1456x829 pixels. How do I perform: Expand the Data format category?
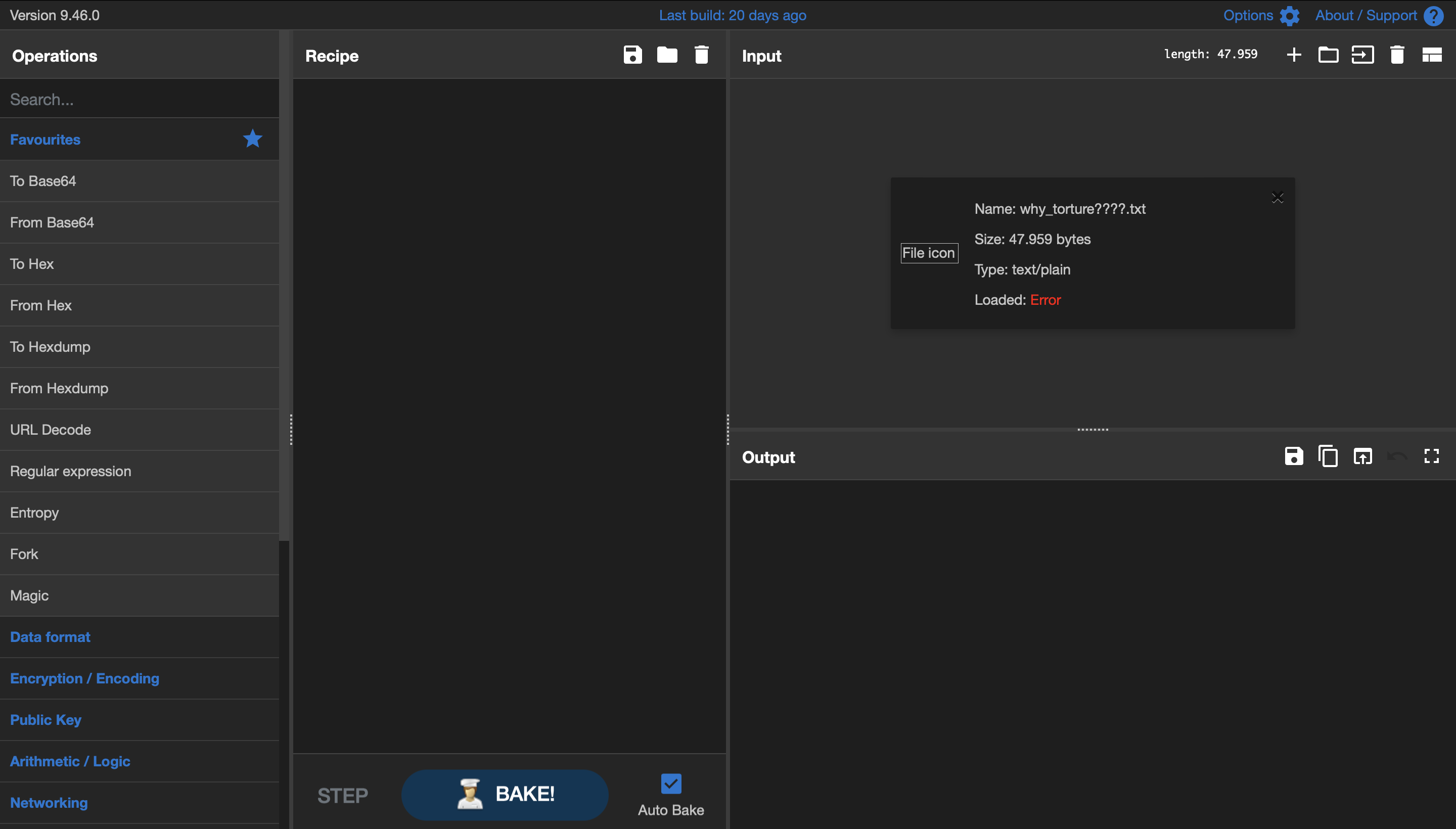(x=140, y=636)
